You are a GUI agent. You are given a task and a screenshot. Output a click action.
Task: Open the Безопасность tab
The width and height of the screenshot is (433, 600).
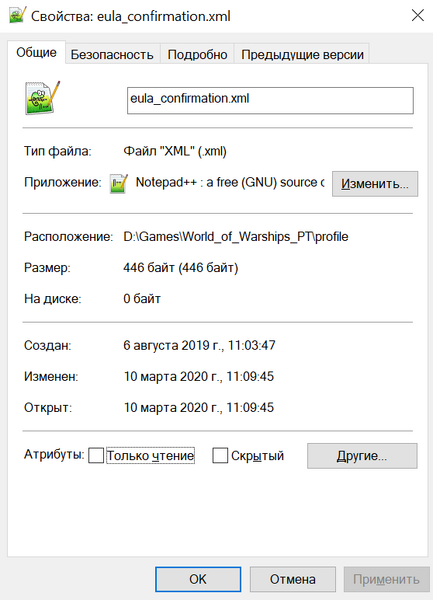tap(112, 55)
